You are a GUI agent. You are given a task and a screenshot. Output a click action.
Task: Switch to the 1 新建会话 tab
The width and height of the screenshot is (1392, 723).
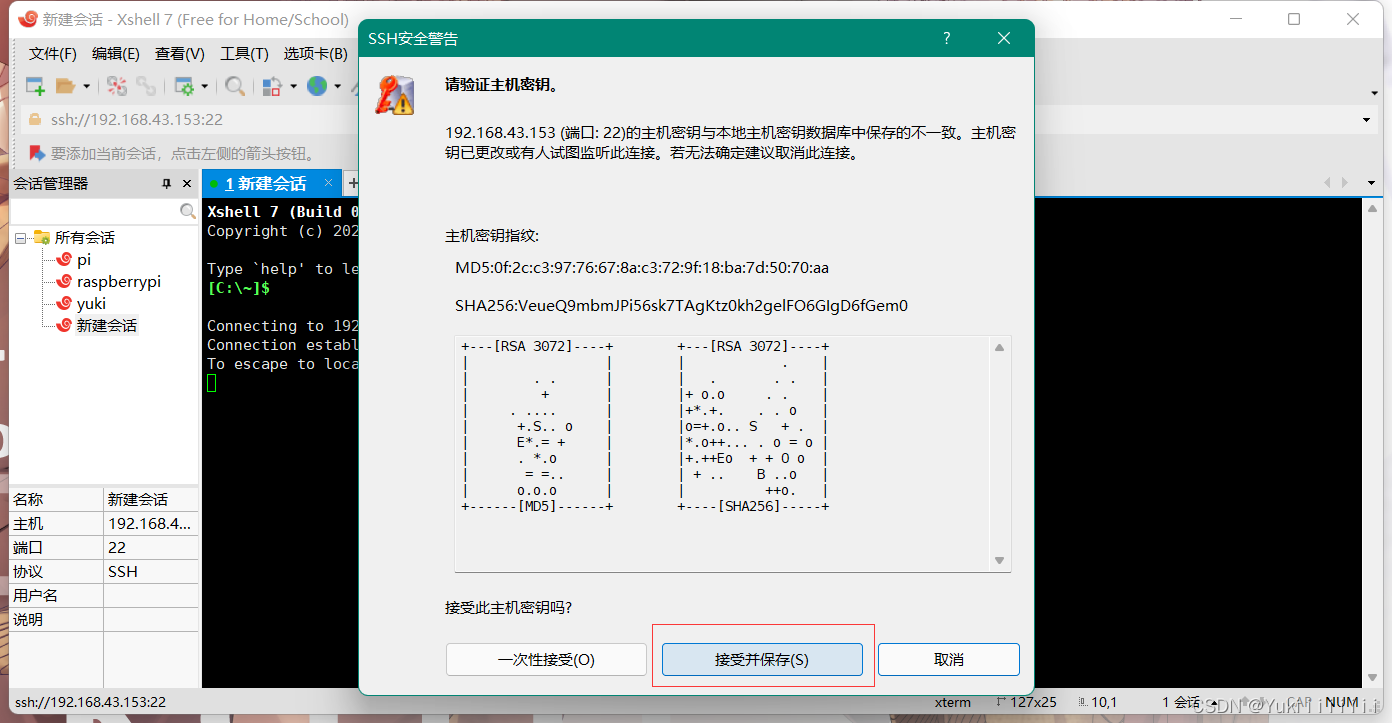pos(265,184)
